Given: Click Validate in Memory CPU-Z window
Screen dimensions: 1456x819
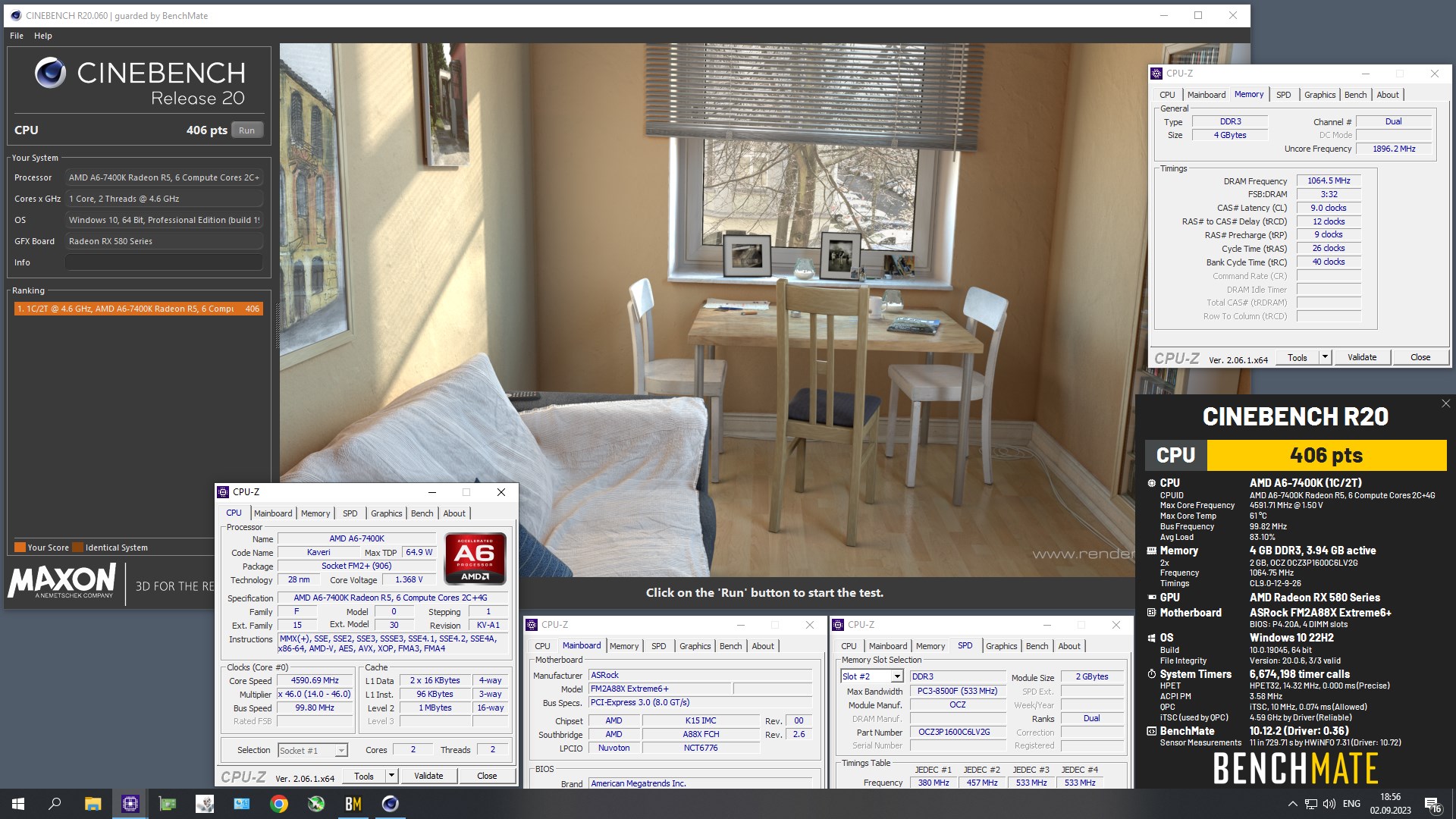Looking at the screenshot, I should [1362, 357].
